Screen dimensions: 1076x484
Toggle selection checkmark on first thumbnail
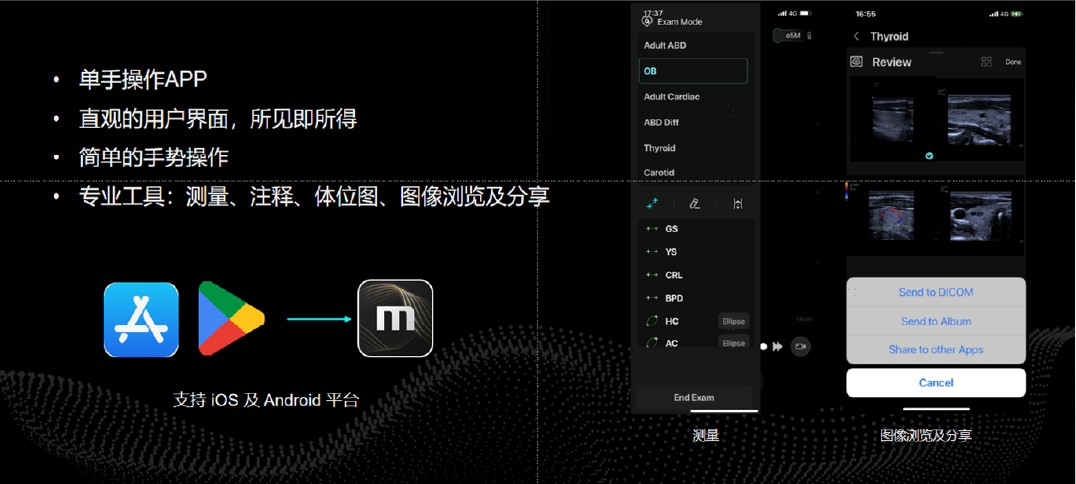click(x=930, y=156)
